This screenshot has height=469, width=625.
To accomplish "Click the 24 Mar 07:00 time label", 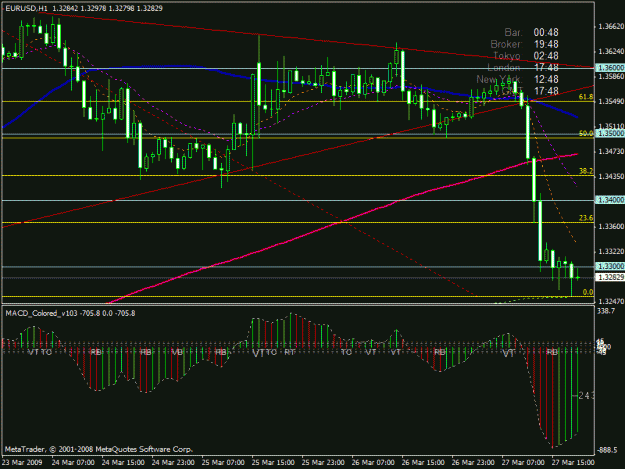I will [x=73, y=463].
